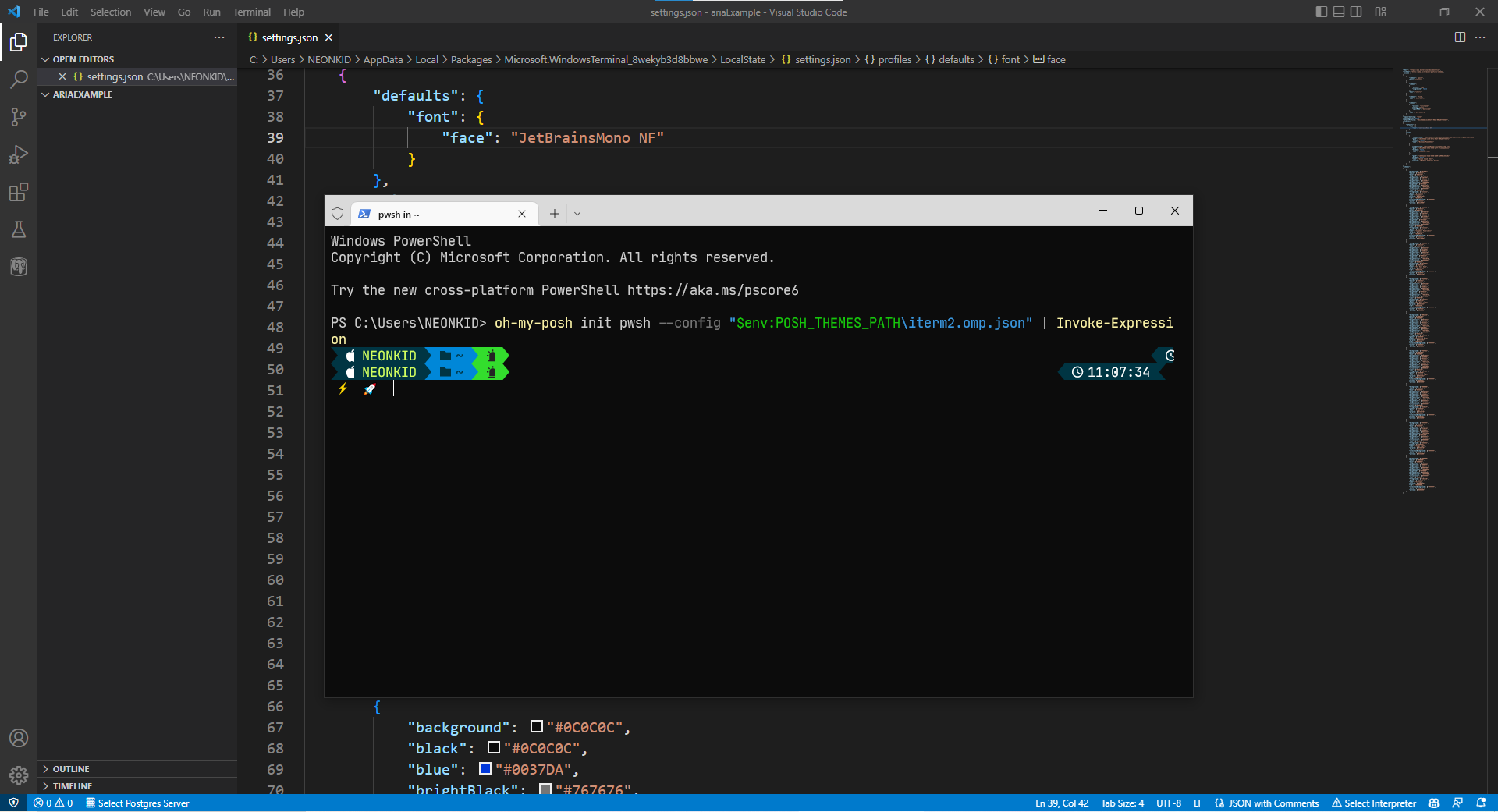The width and height of the screenshot is (1498, 812).
Task: Click the Split Editor Right icon
Action: pos(1460,37)
